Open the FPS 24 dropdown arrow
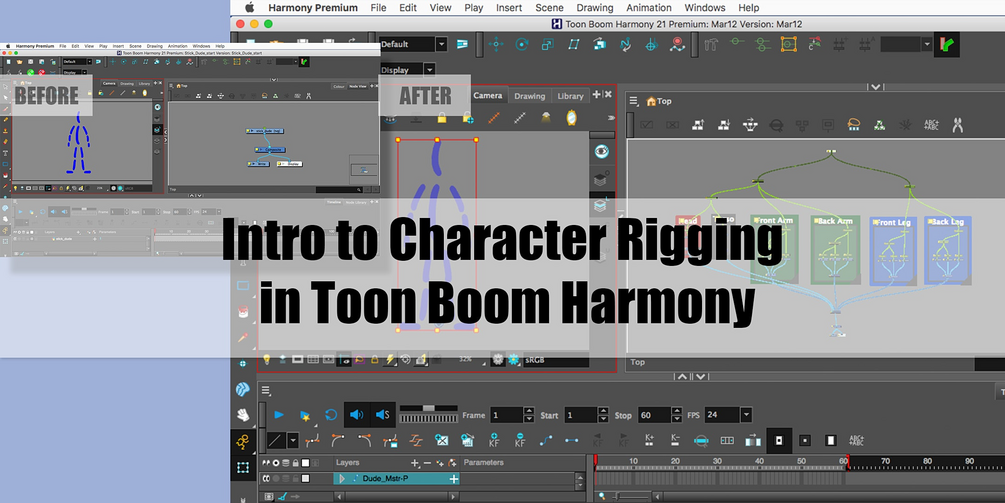 pos(746,415)
